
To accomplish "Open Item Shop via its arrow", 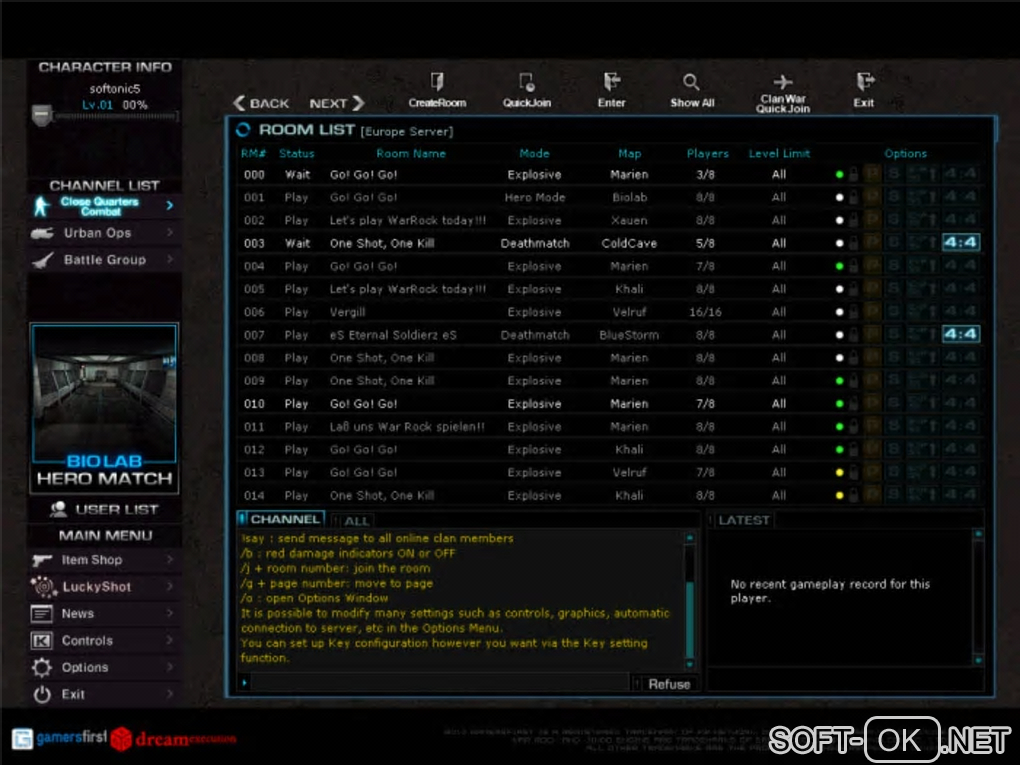I will [x=170, y=559].
